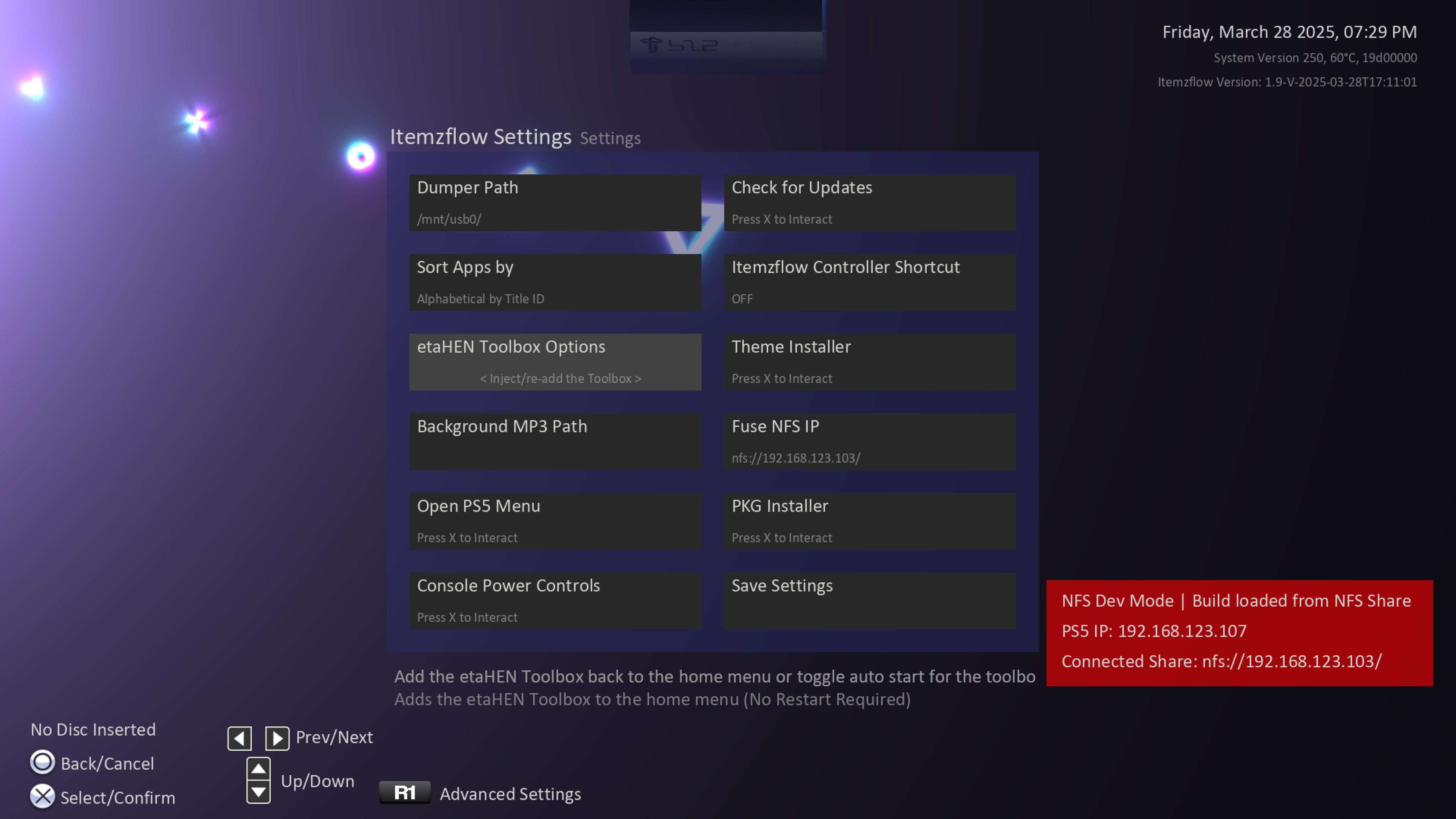
Task: Click the PS5 IP: 192.168.123.107 text
Action: pos(1153,631)
